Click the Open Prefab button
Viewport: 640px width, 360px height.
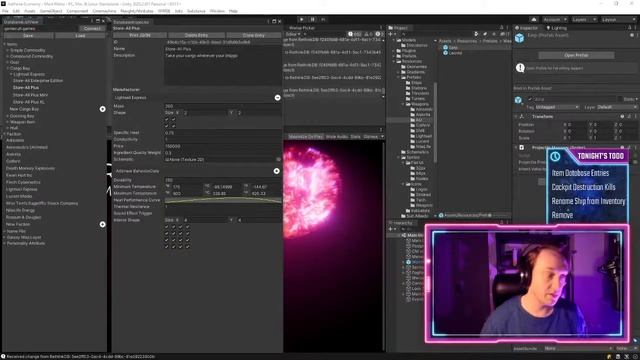(576, 55)
